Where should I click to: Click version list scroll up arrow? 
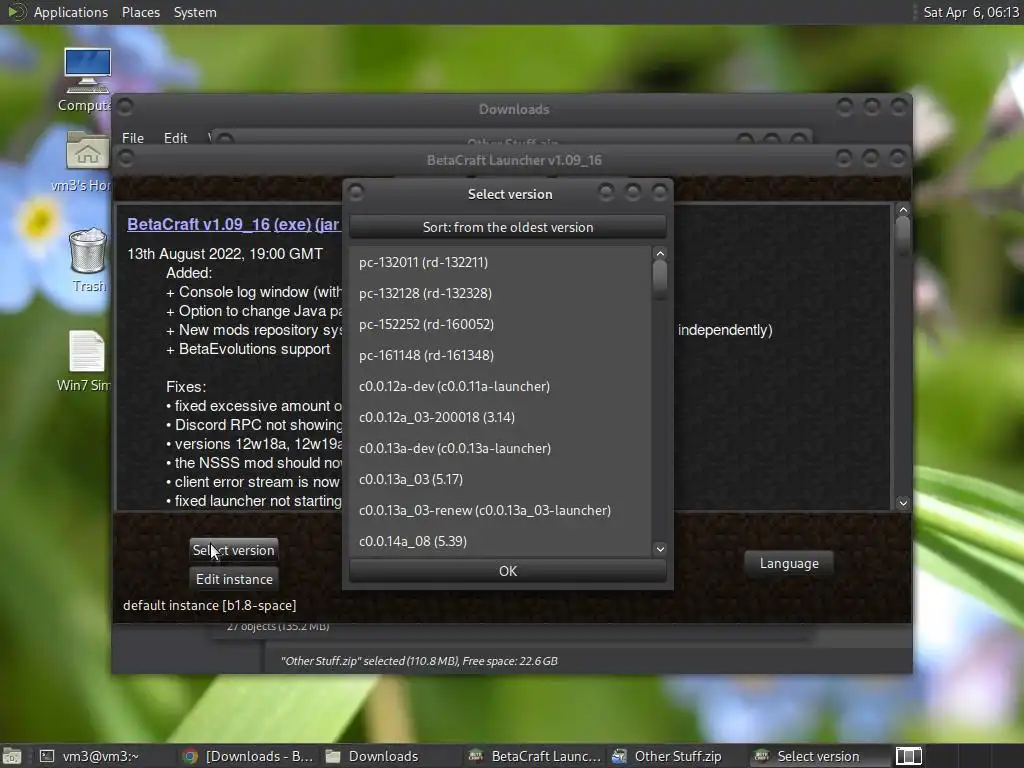pyautogui.click(x=660, y=253)
